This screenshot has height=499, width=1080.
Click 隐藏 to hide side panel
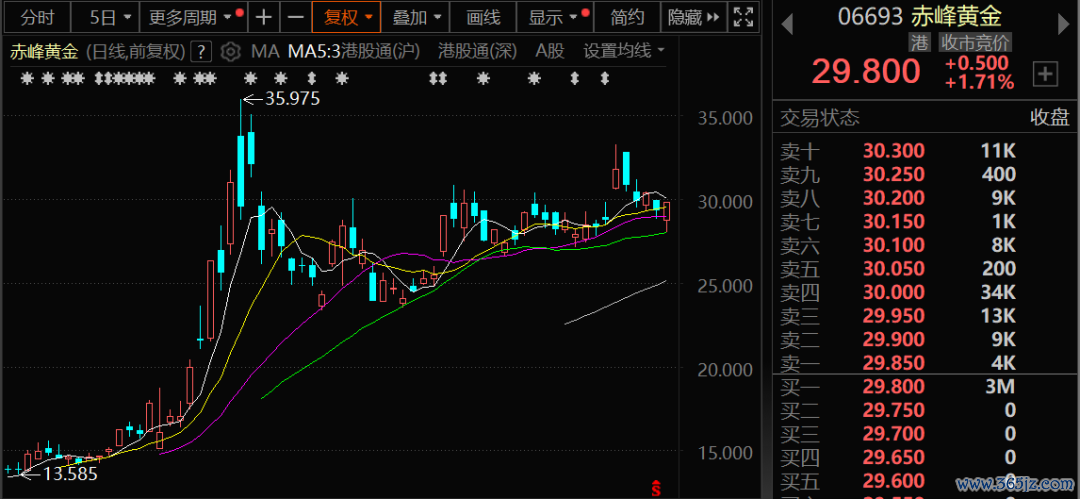(692, 17)
